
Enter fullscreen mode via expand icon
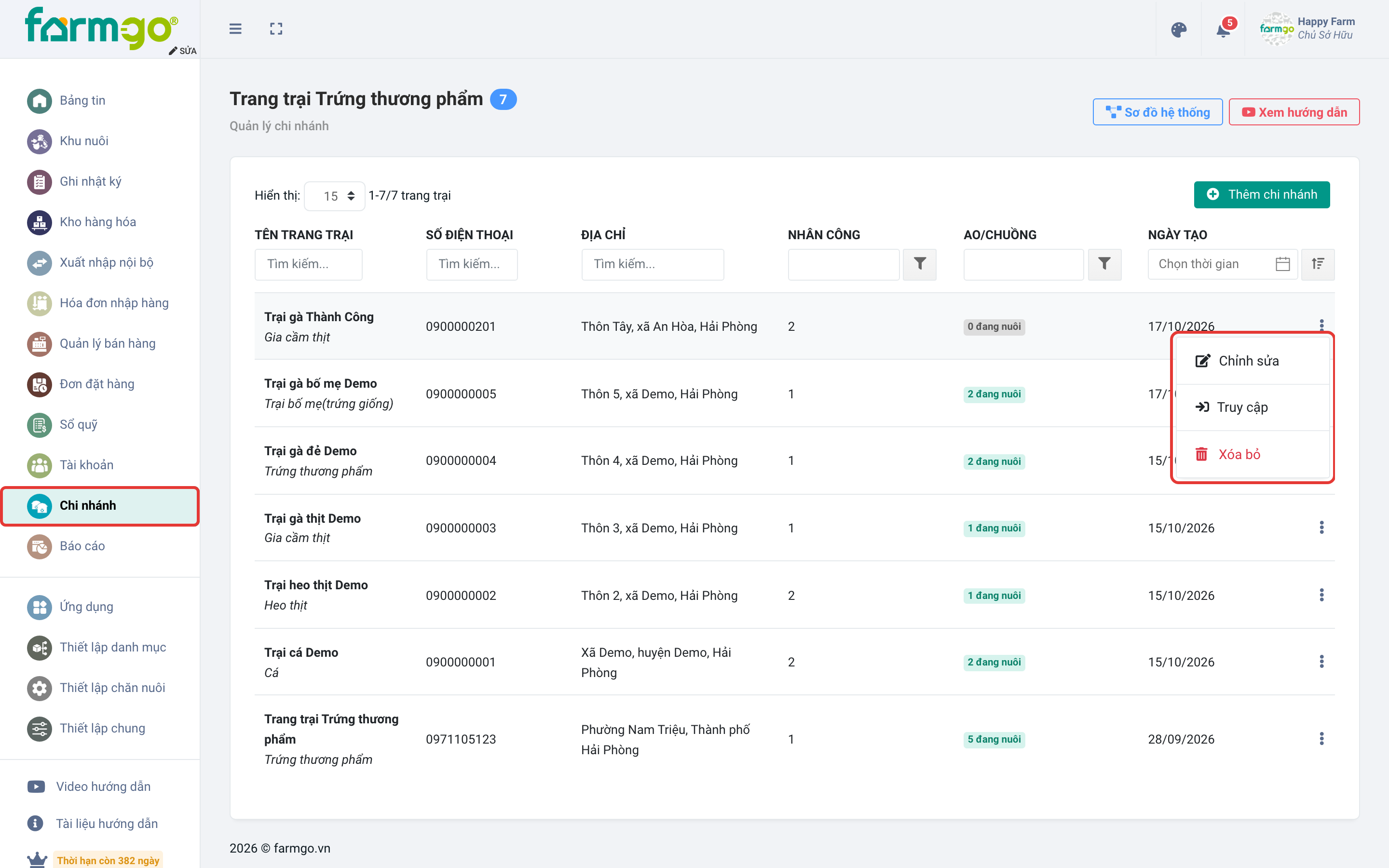click(276, 29)
